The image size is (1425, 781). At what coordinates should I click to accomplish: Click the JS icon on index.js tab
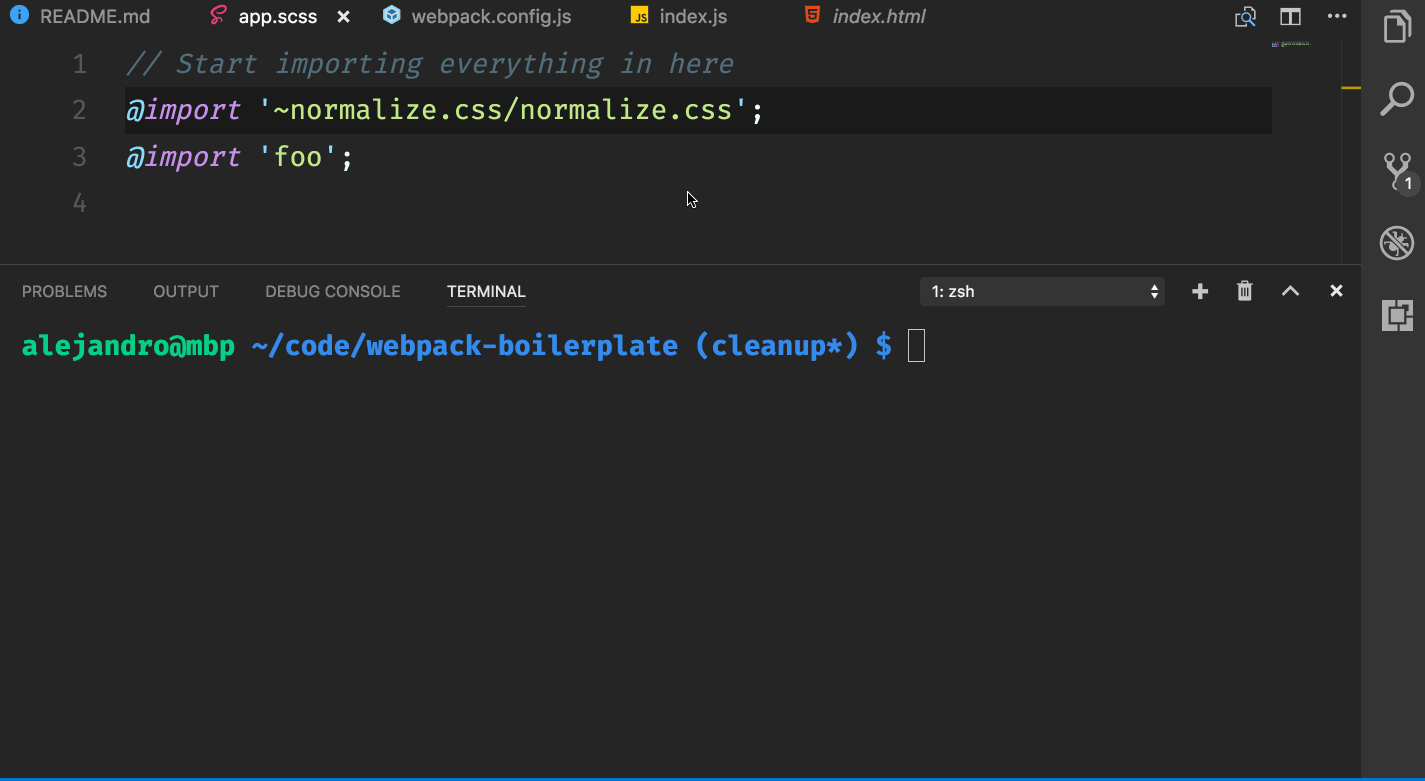tap(640, 16)
